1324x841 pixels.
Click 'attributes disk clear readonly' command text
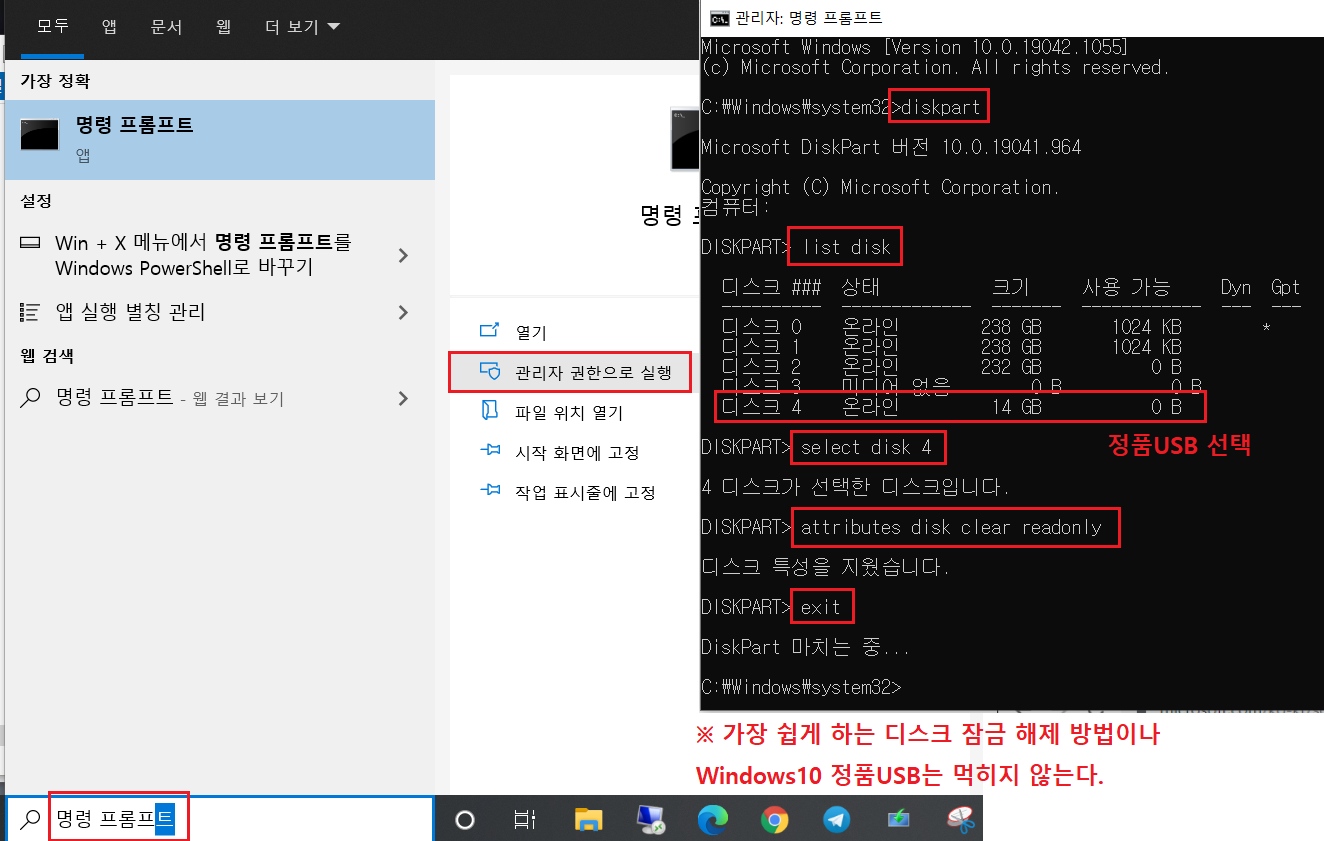951,527
